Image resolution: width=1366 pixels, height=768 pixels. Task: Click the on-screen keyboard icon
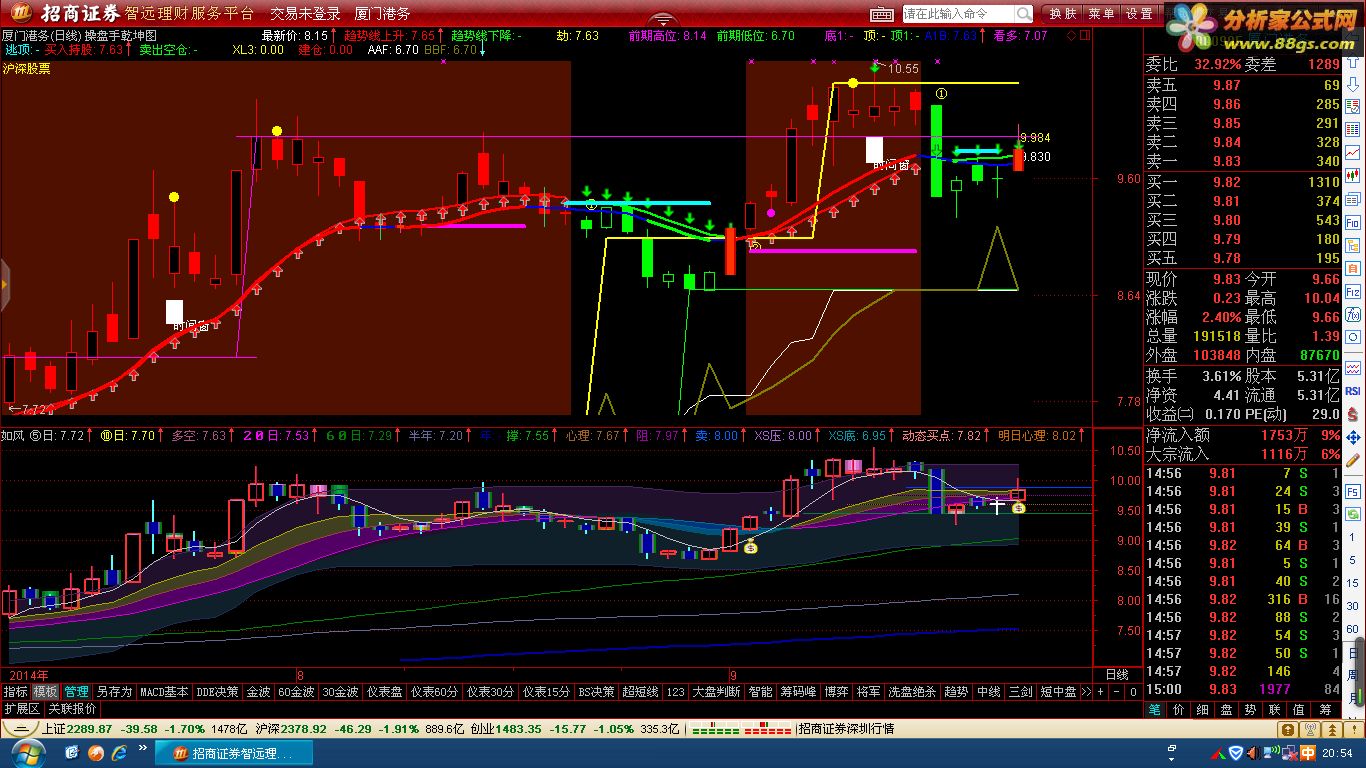[x=881, y=13]
